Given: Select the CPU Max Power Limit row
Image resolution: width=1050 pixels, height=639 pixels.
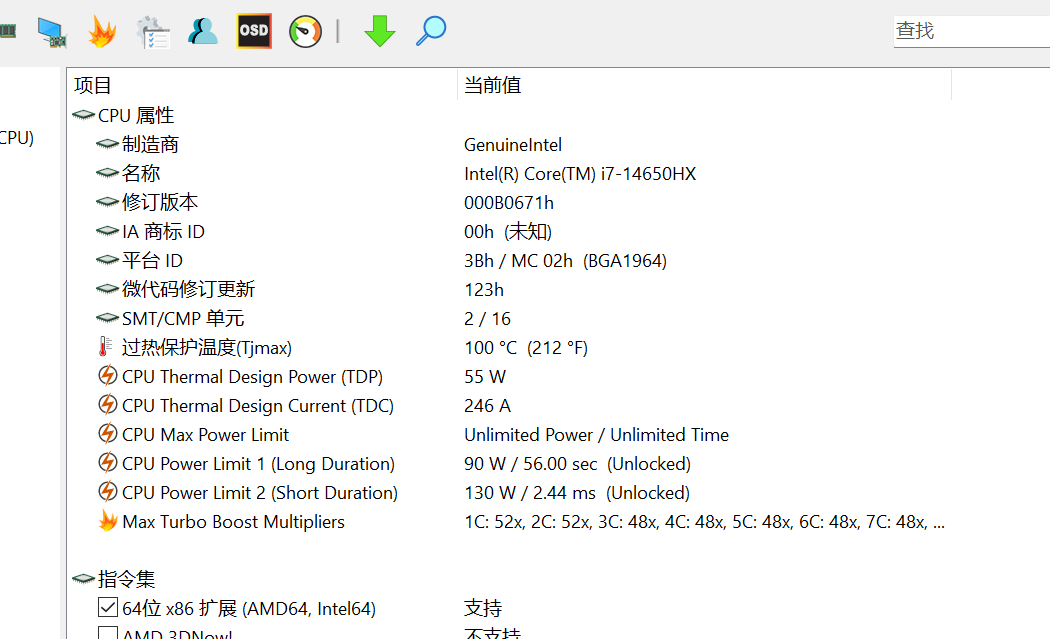Looking at the screenshot, I should coord(206,435).
